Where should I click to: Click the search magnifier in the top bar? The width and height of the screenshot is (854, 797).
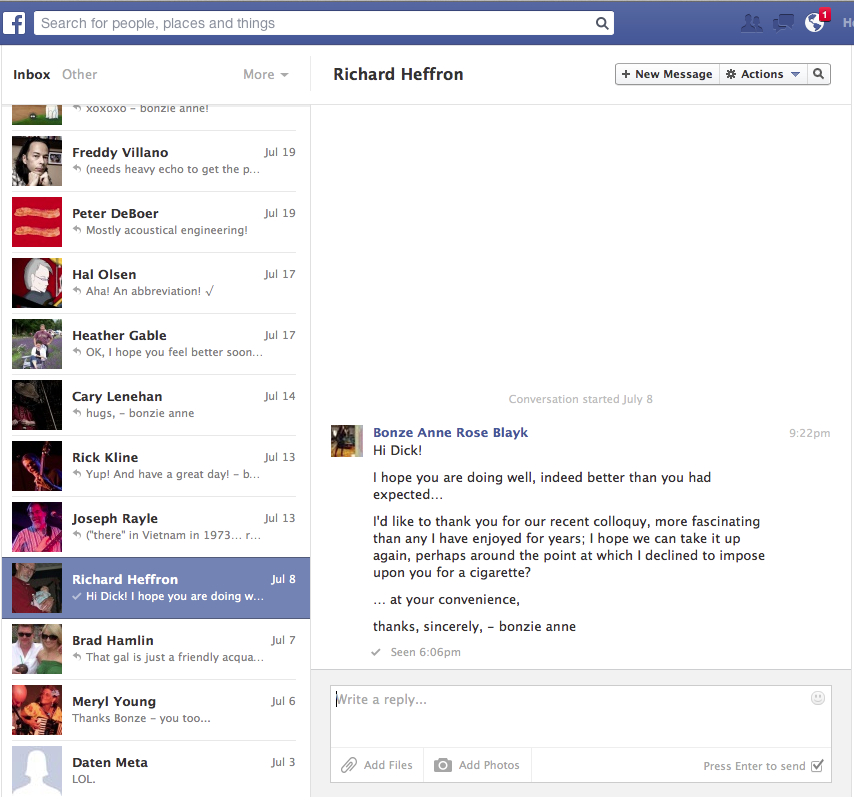click(x=601, y=21)
